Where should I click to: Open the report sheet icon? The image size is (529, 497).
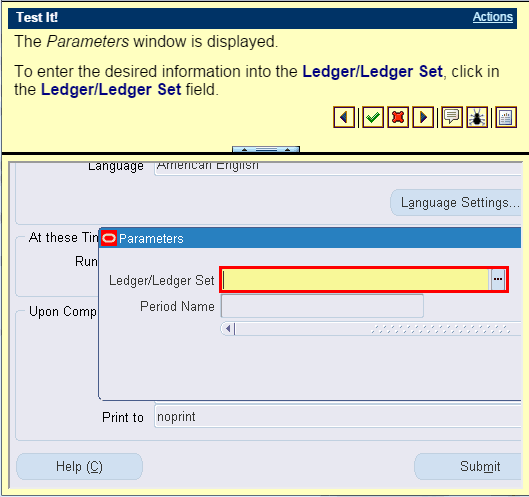point(506,117)
